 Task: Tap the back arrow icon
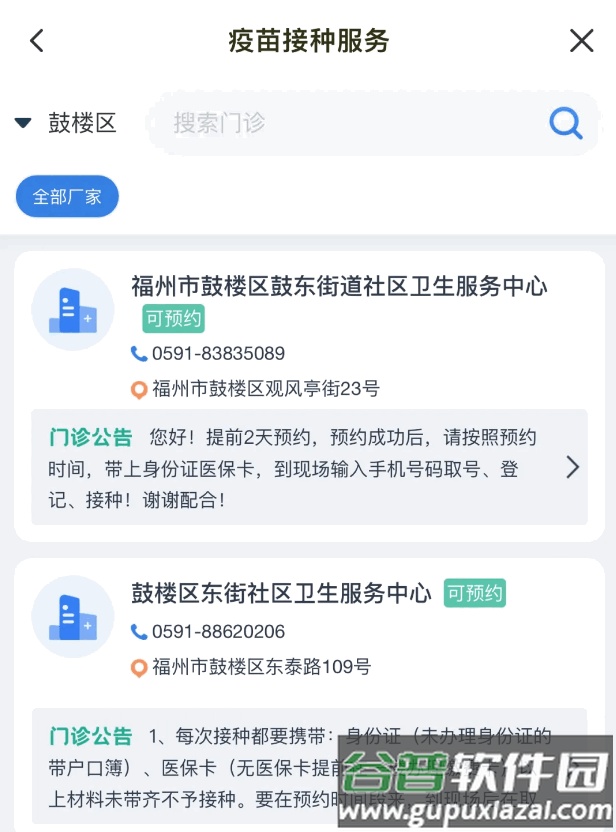37,41
